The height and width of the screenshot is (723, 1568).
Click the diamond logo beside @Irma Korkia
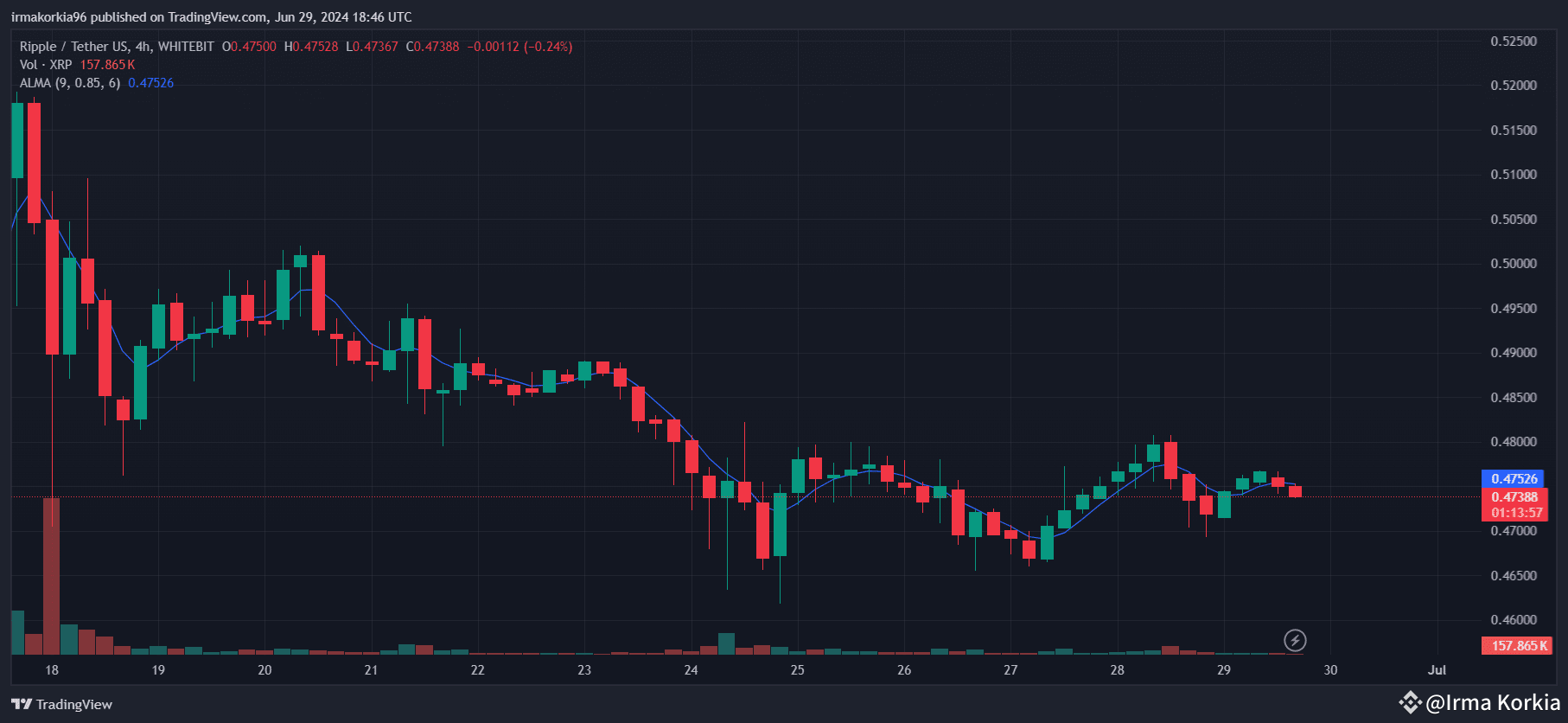click(1410, 702)
